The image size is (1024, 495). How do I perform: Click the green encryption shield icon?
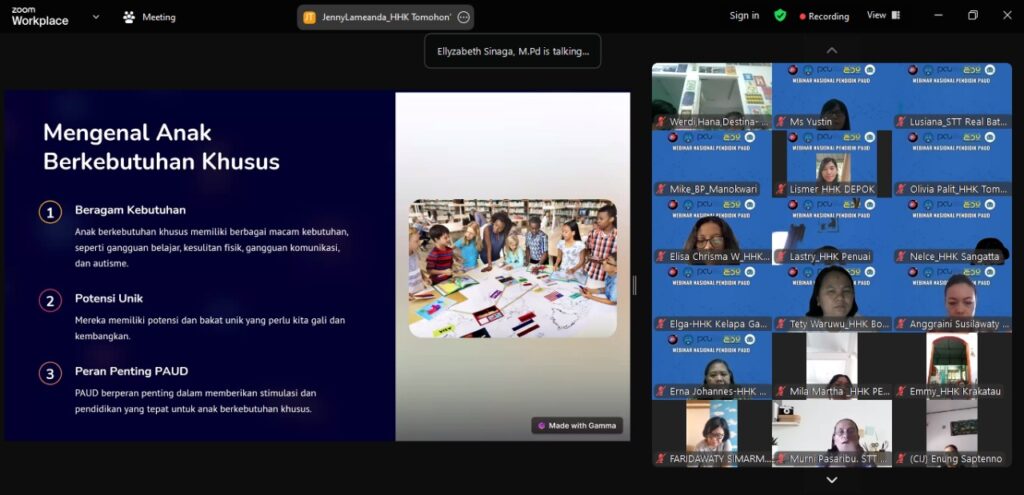(x=780, y=16)
